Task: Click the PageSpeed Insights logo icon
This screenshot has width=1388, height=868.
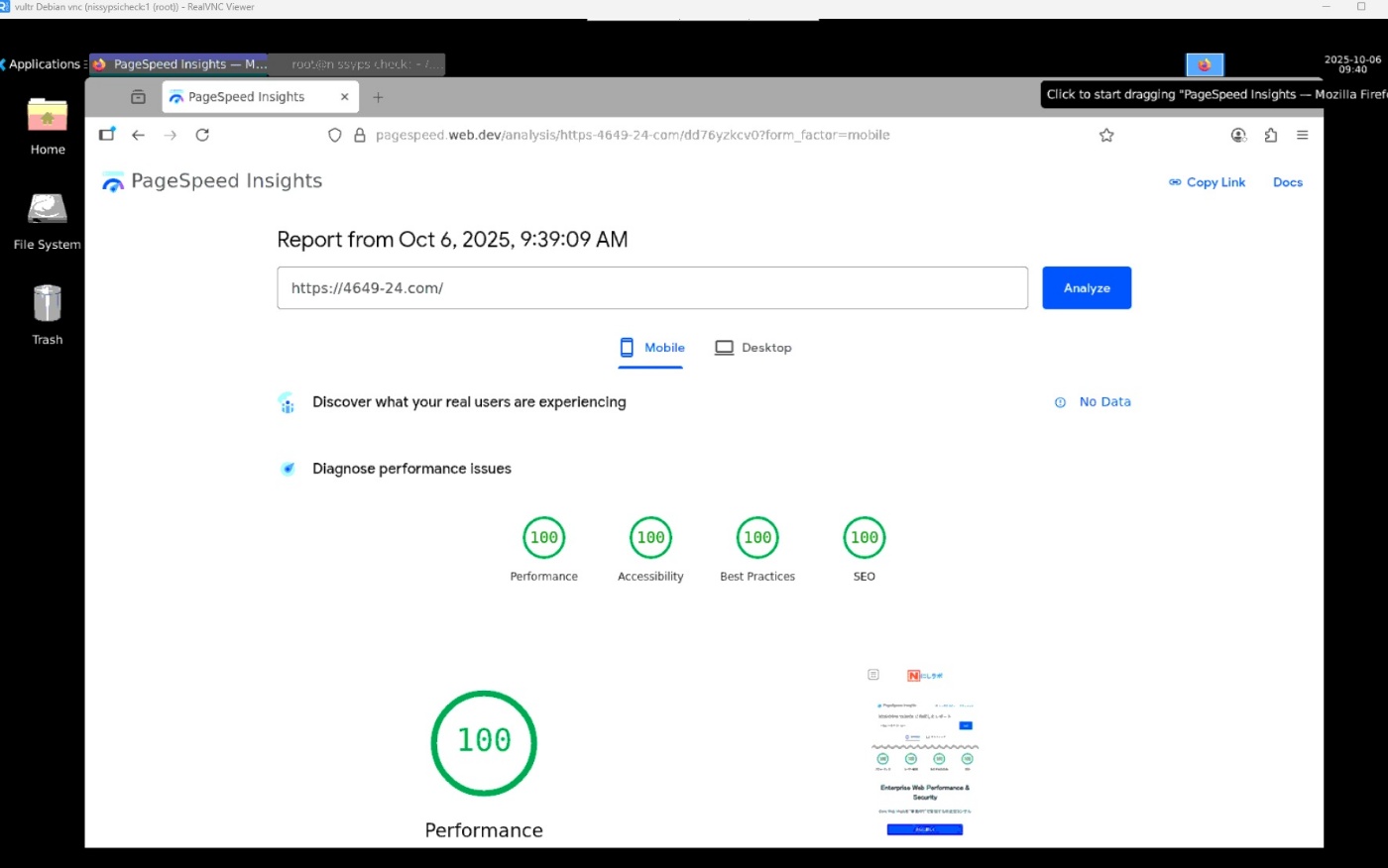Action: [x=112, y=181]
